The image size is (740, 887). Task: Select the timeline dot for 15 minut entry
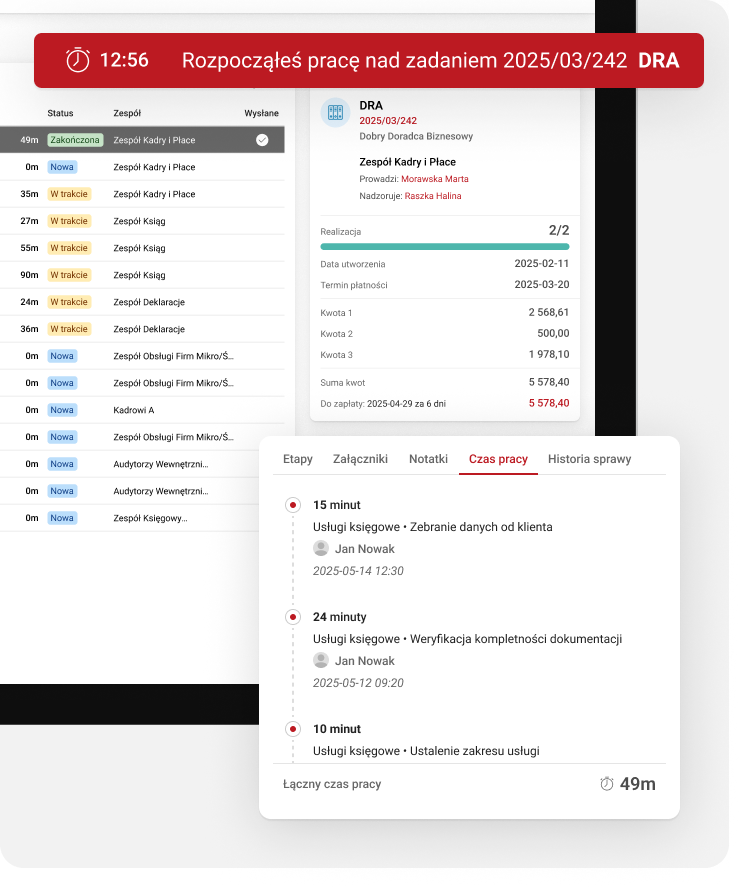(x=292, y=505)
